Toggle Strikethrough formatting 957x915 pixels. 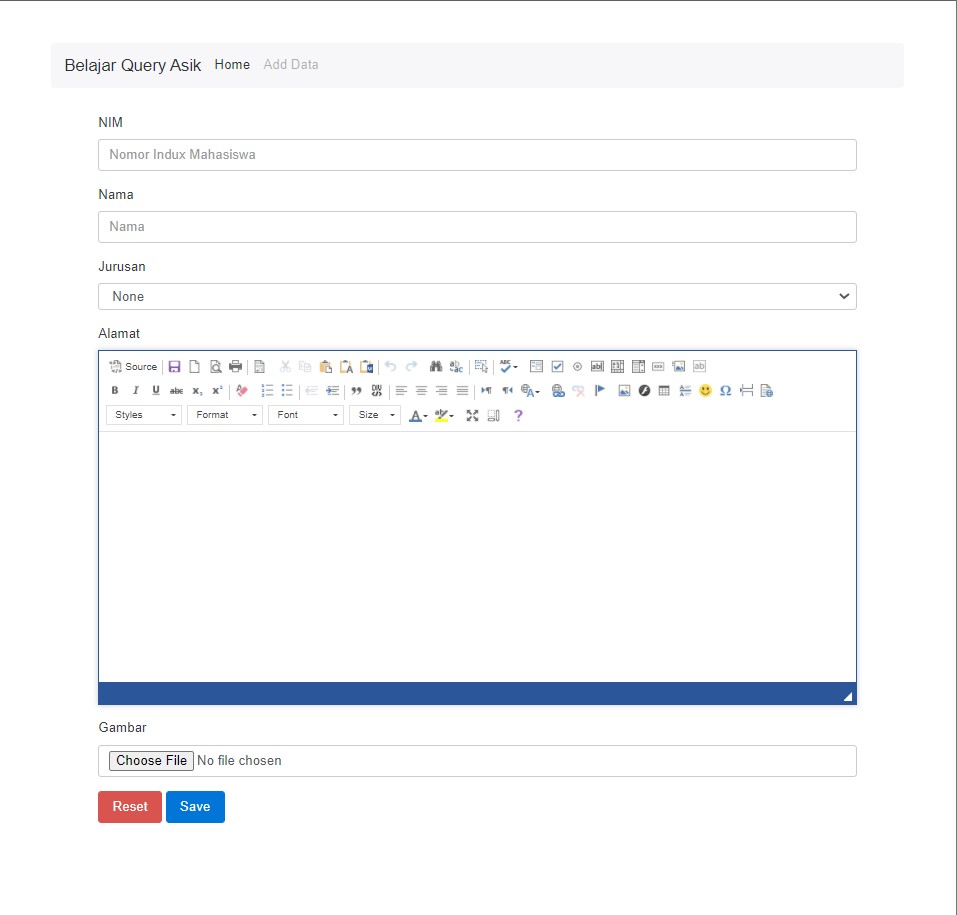[176, 391]
